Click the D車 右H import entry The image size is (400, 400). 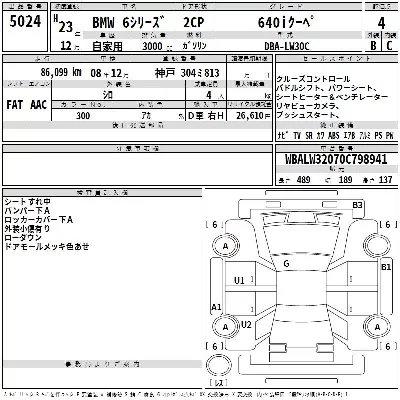click(x=206, y=116)
